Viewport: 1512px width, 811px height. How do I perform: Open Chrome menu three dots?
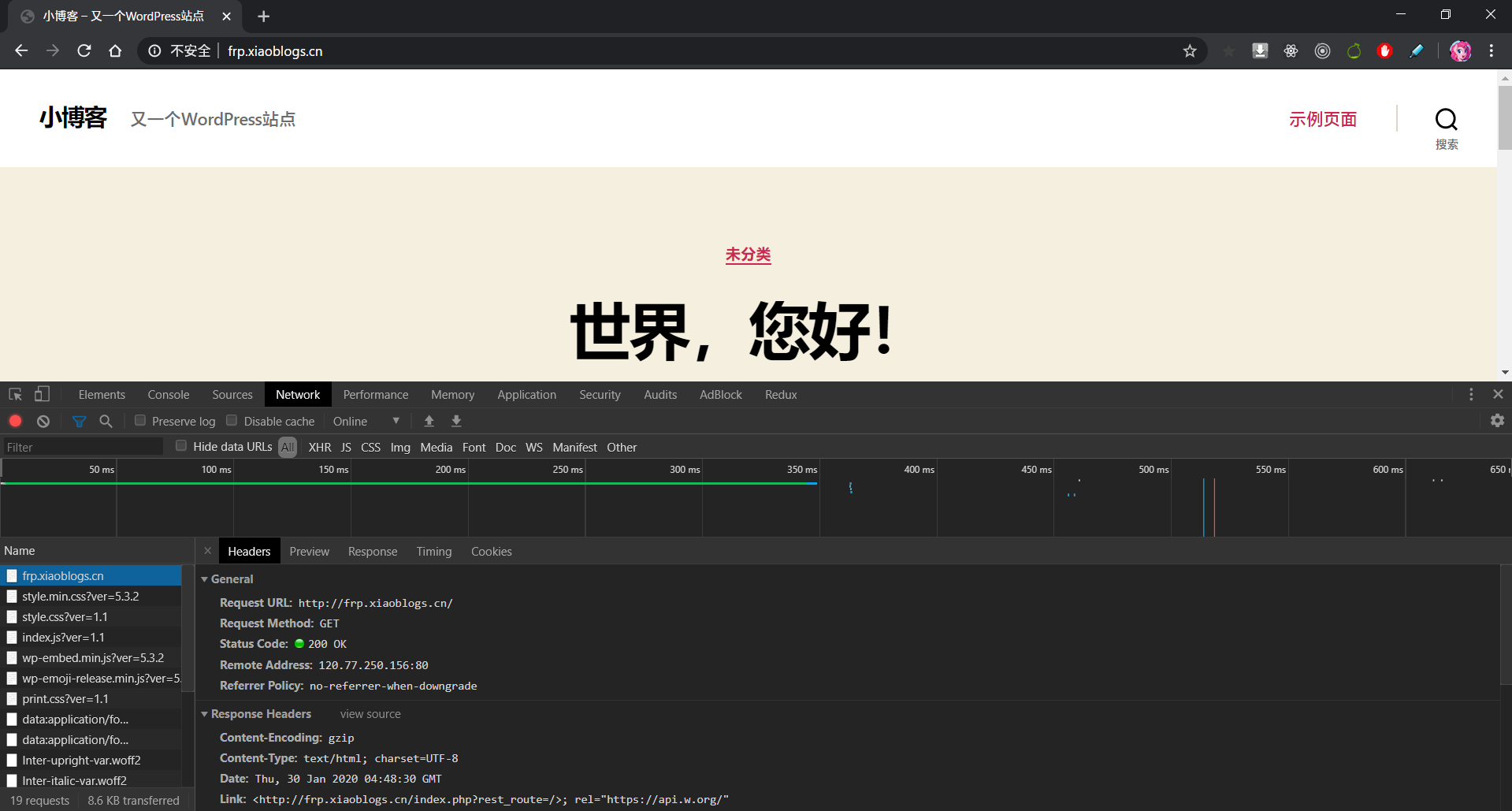1492,50
